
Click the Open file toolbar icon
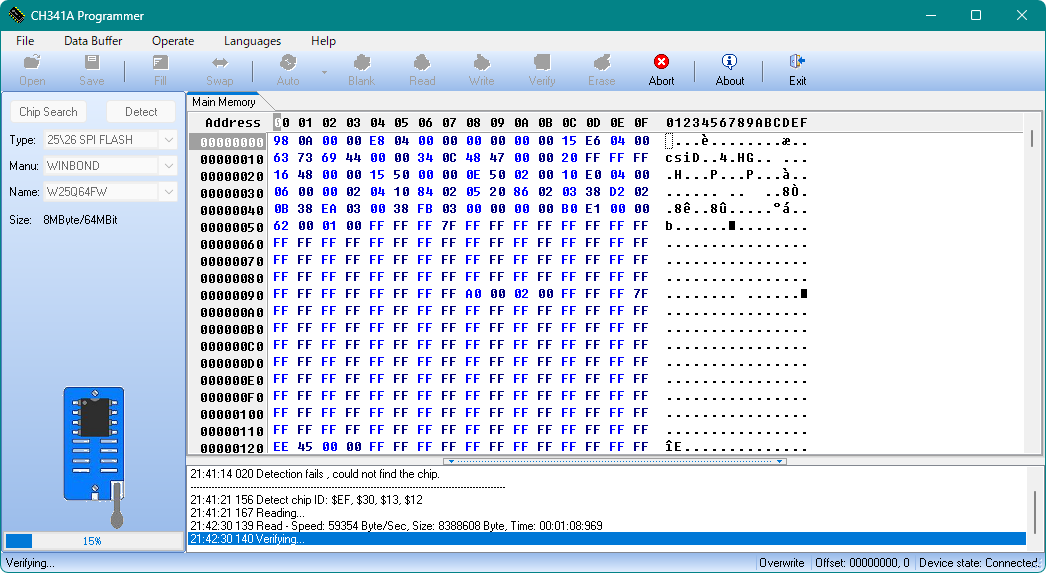[x=32, y=70]
